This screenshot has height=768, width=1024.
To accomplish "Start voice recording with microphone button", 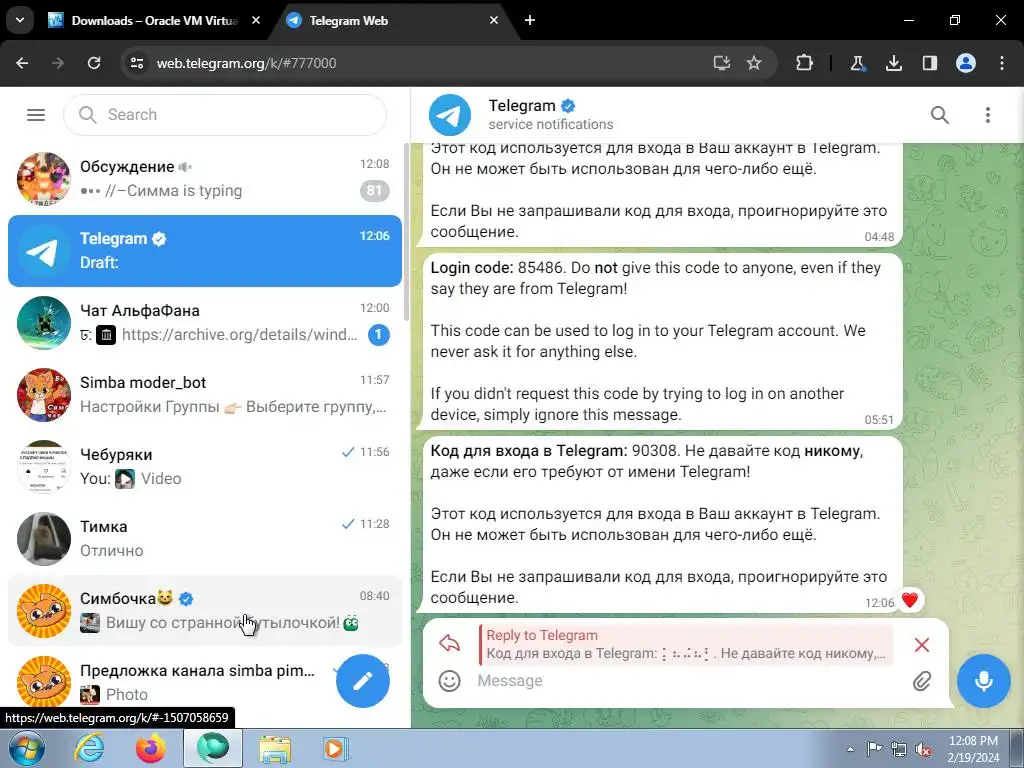I will tap(984, 681).
